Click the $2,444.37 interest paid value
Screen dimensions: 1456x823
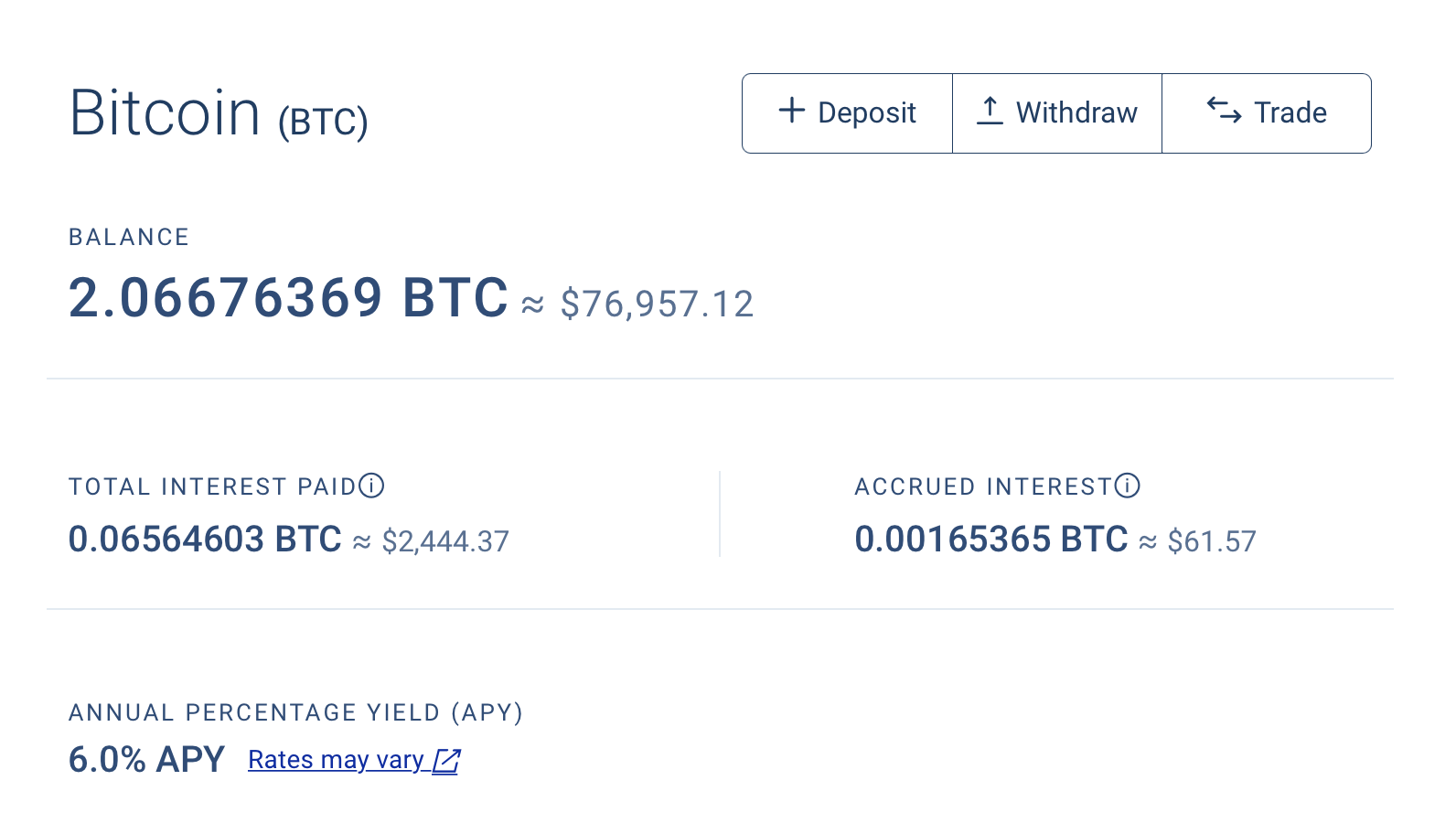445,541
